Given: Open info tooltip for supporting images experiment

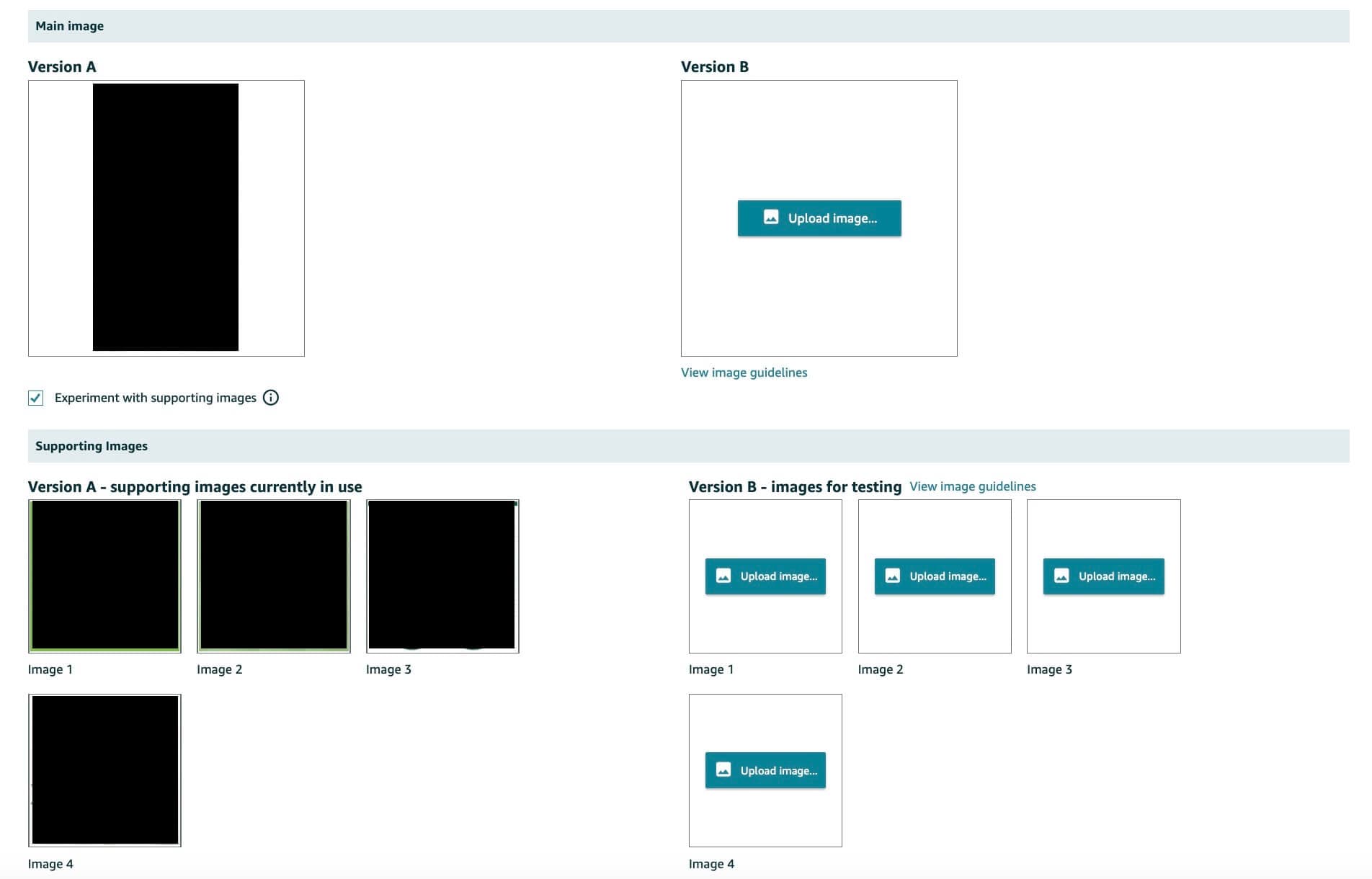Looking at the screenshot, I should (270, 398).
